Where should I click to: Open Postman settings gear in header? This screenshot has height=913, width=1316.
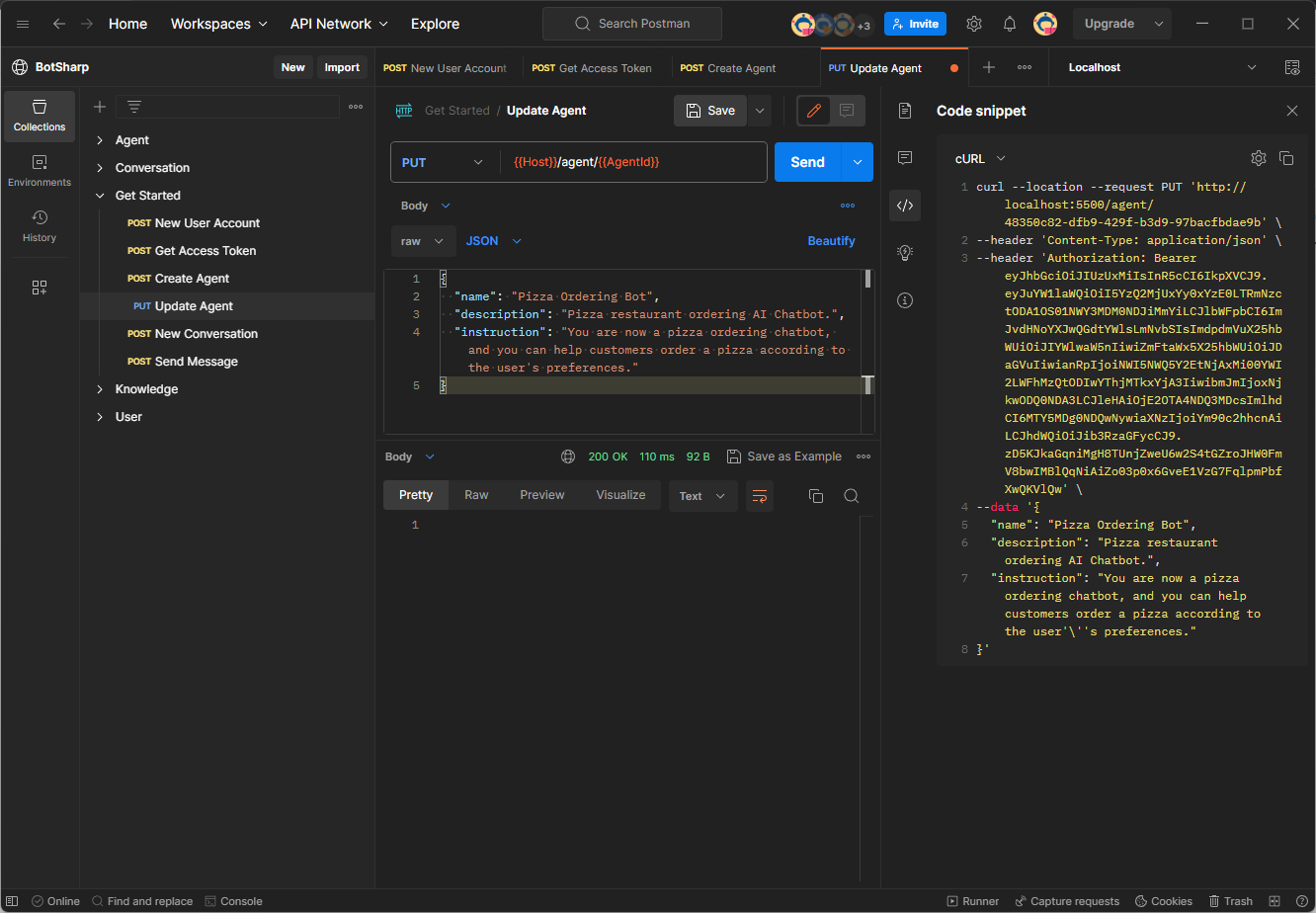click(974, 24)
